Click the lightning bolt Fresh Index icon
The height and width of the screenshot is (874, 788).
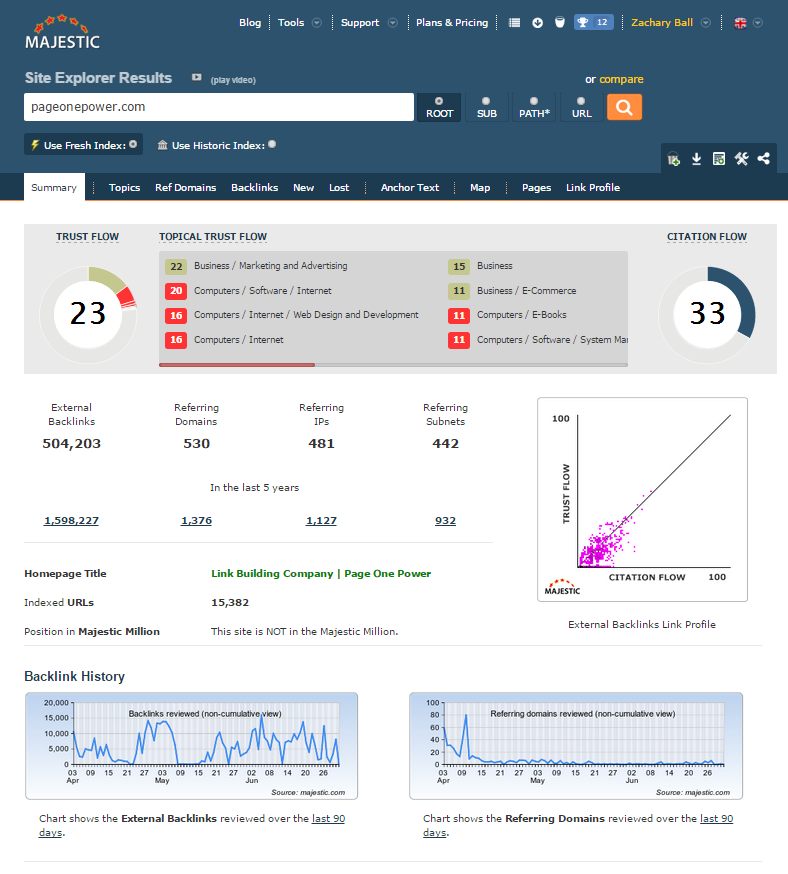point(35,145)
